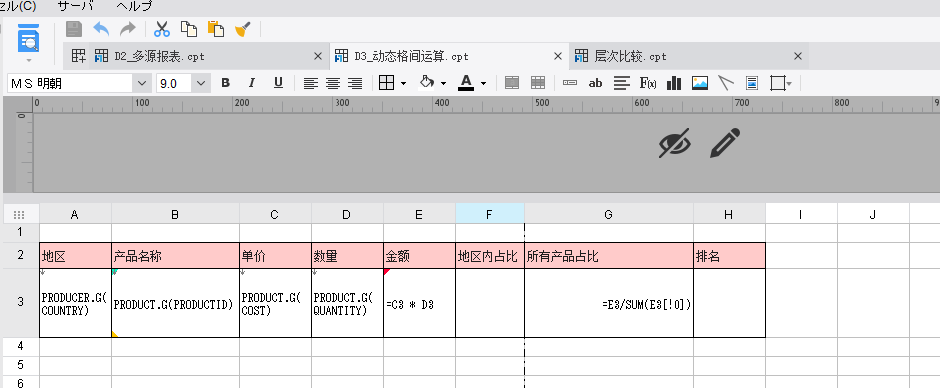Click the merge cells icon
This screenshot has height=388, width=940.
pyautogui.click(x=511, y=83)
